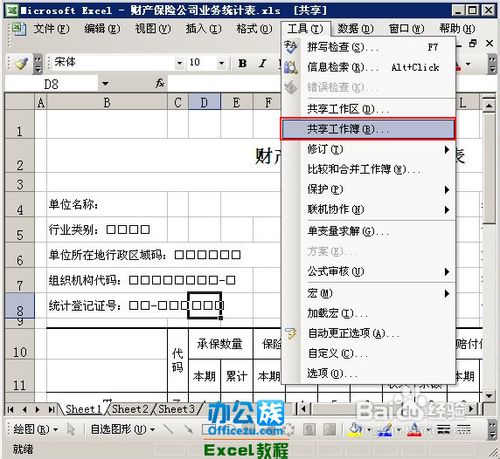Click the AutoCorrect lightning icon in the 工具 menu
This screenshot has width=500, height=459.
coord(291,333)
